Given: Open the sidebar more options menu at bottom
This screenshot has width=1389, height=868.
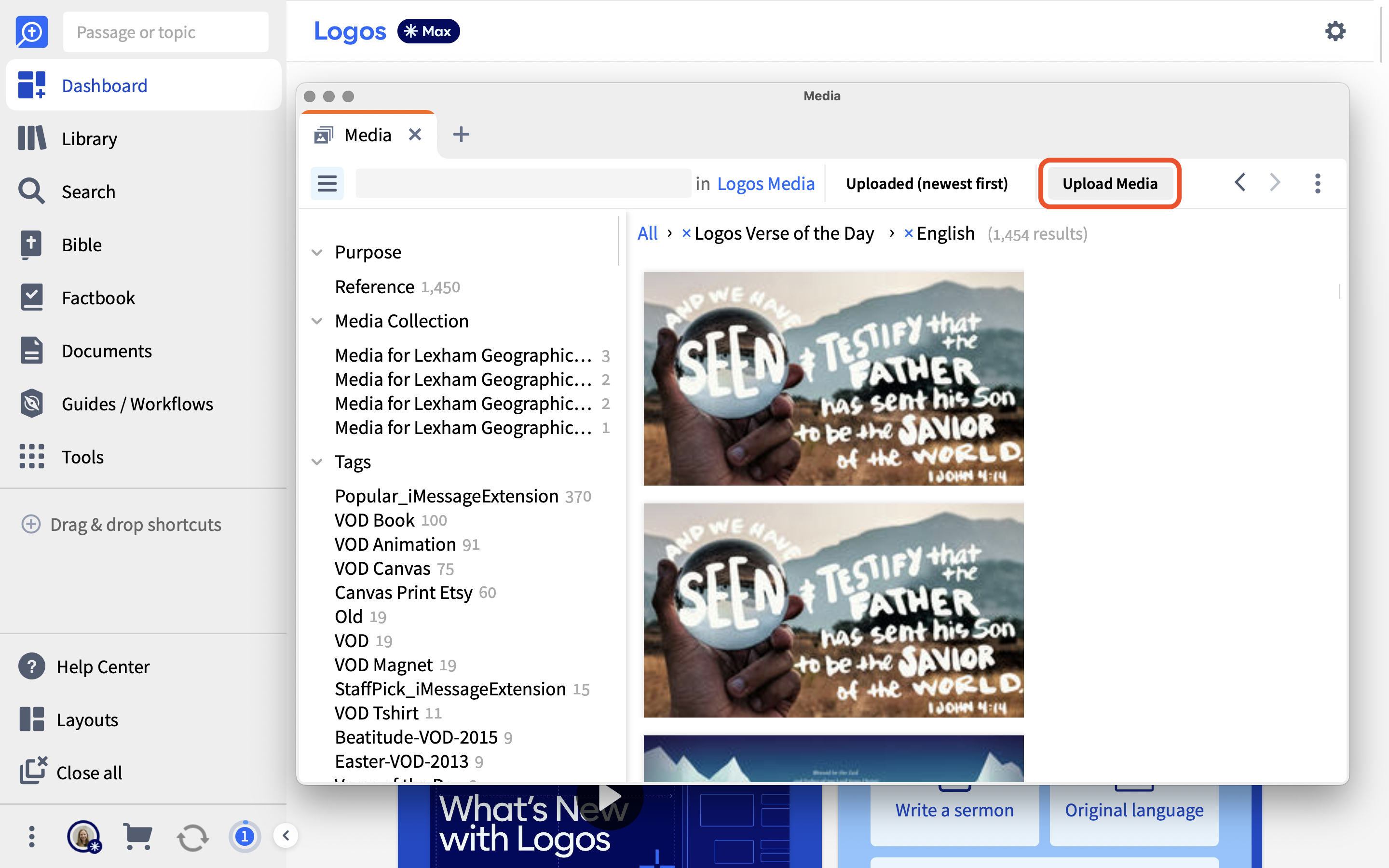Looking at the screenshot, I should 31,837.
